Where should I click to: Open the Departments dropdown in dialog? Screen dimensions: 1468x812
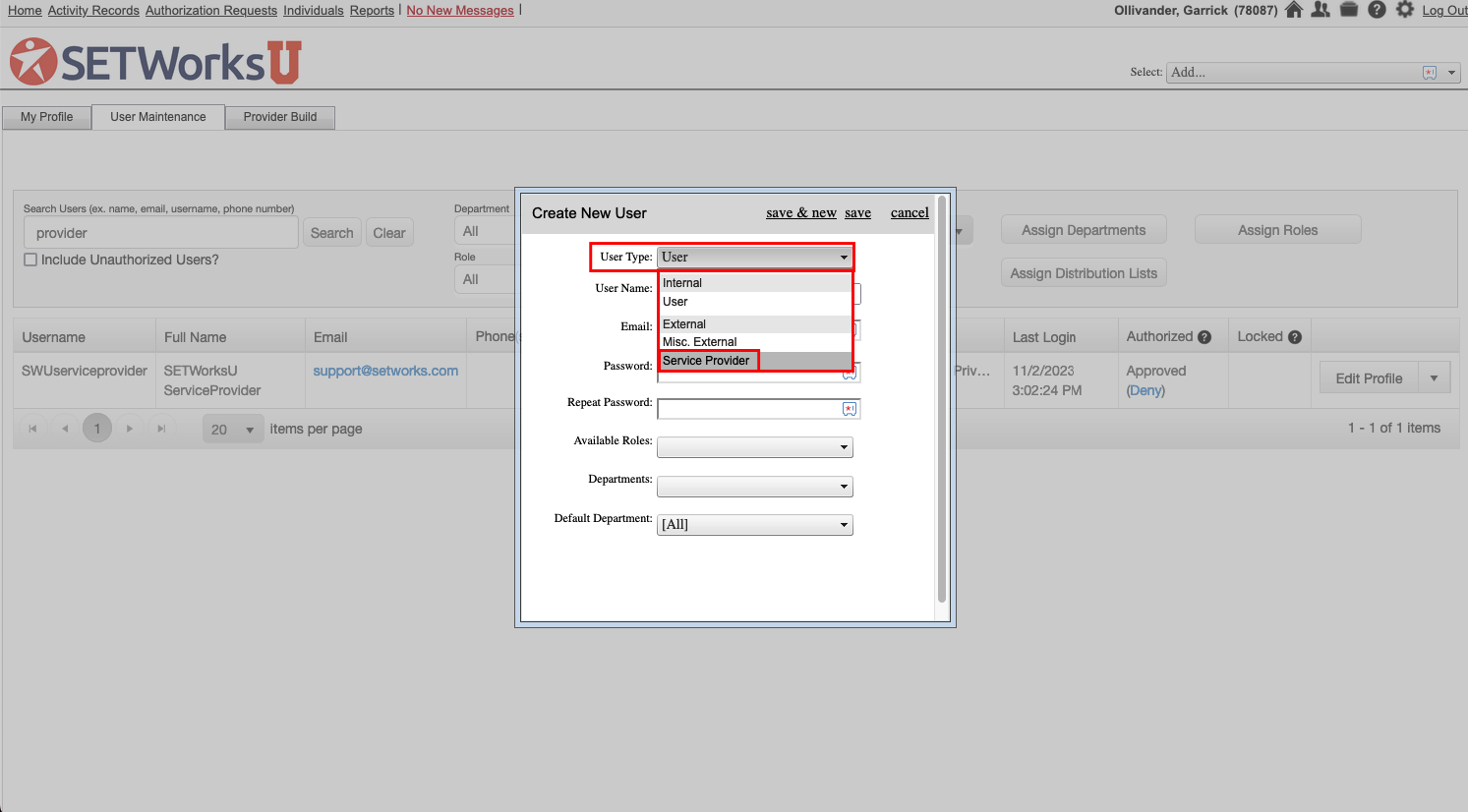(754, 486)
